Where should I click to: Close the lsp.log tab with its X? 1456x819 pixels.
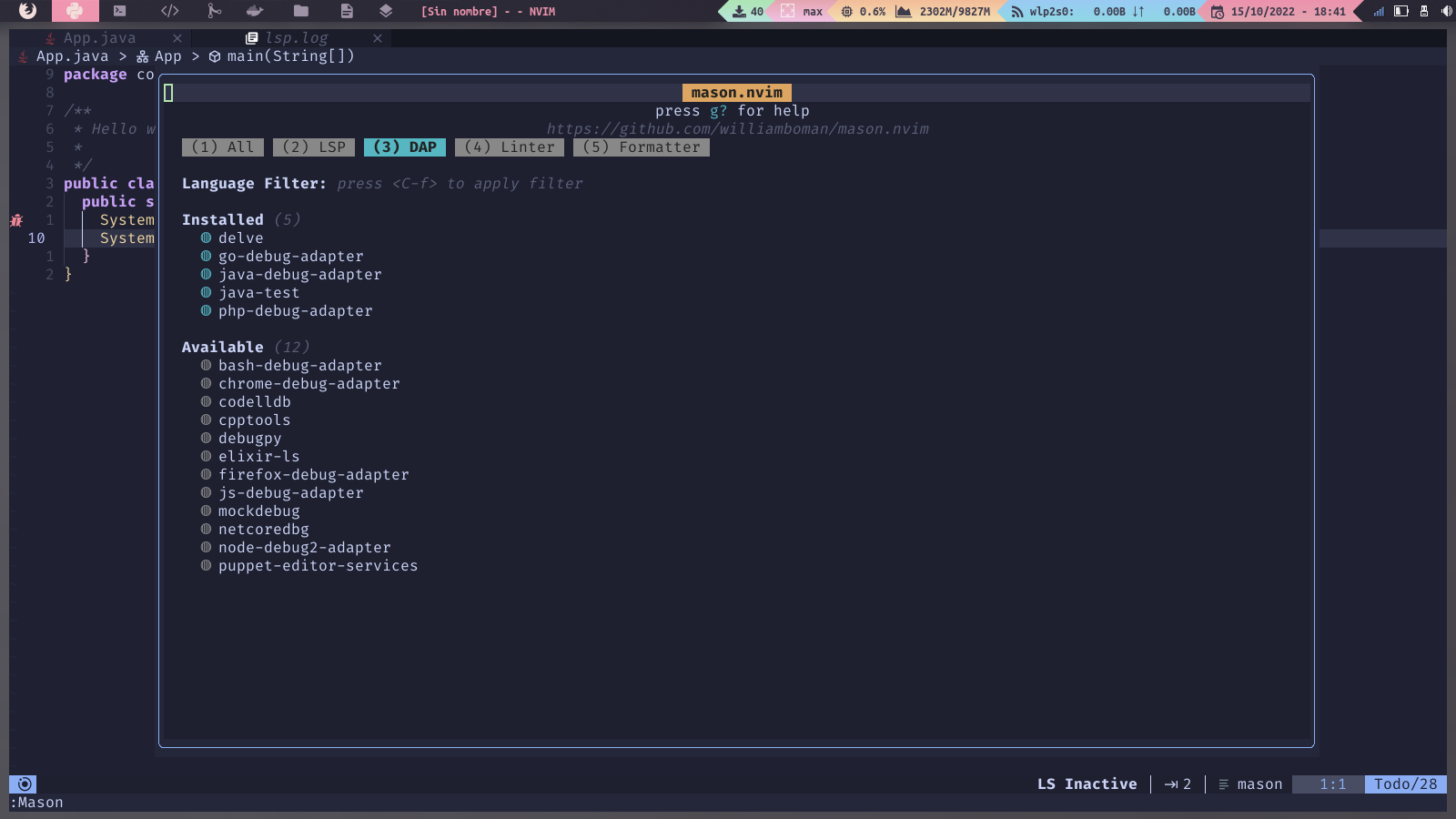point(378,38)
